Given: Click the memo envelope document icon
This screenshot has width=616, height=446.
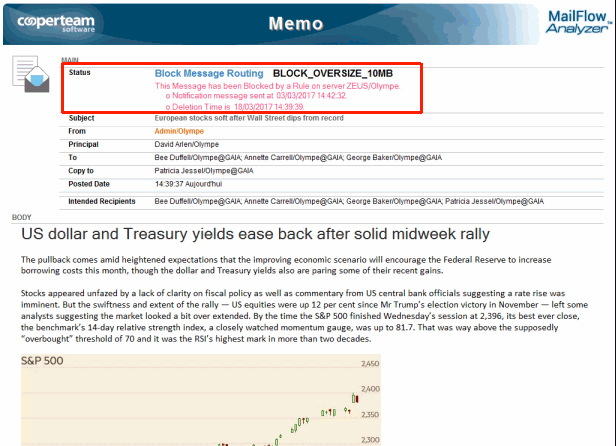Looking at the screenshot, I should [31, 74].
